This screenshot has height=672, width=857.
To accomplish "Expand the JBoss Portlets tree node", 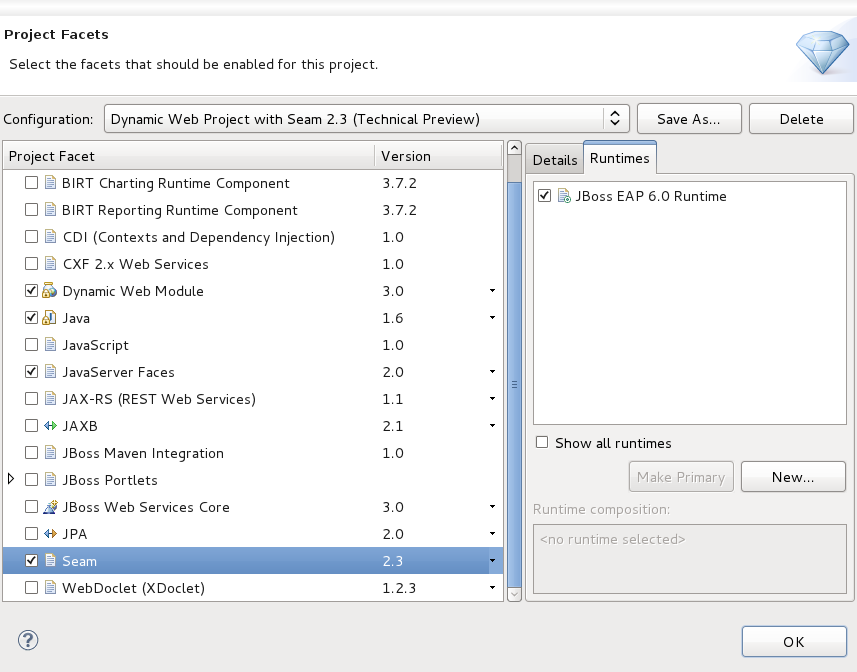I will (12, 480).
